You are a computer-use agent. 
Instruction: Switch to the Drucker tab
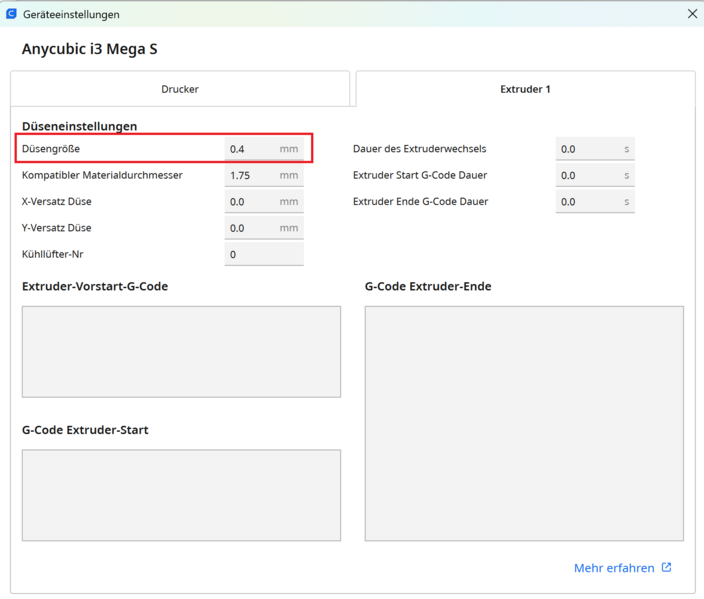tap(180, 89)
